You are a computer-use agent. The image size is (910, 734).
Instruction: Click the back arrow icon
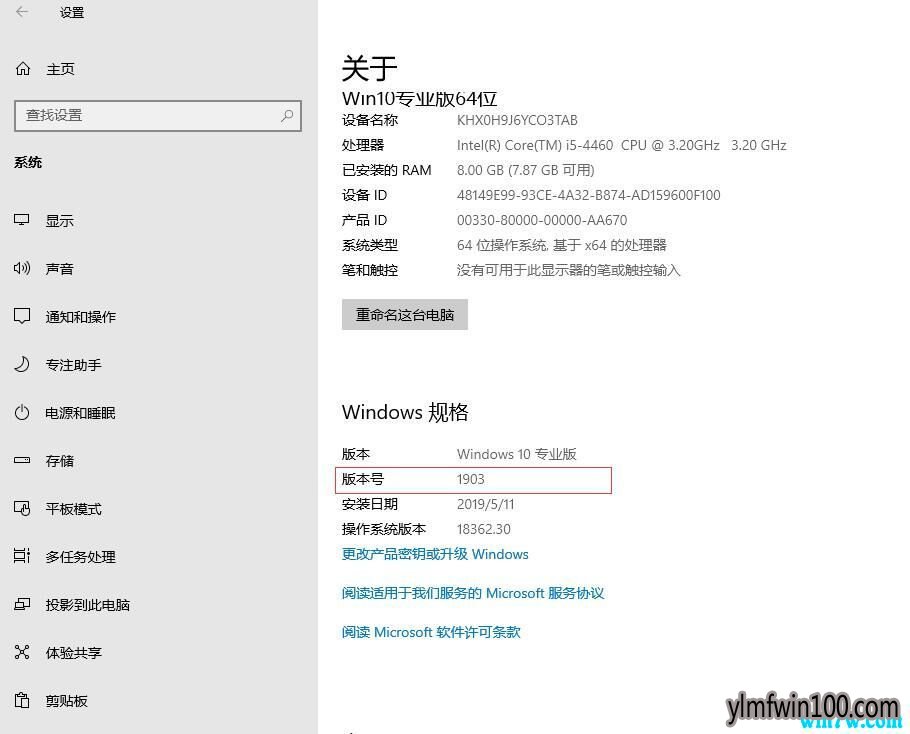(22, 12)
